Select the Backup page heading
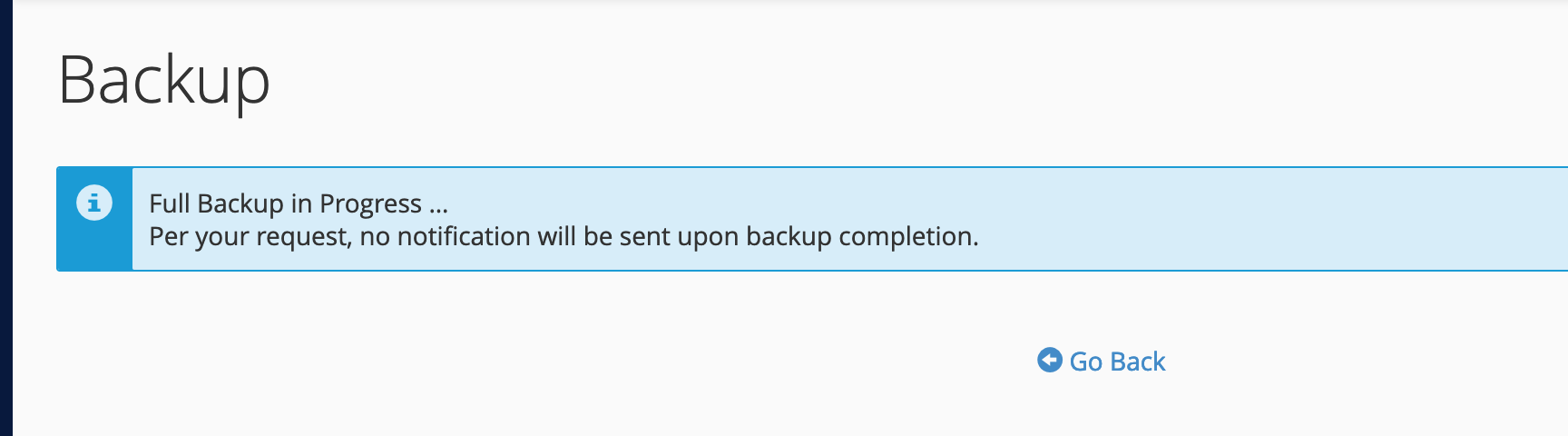The height and width of the screenshot is (436, 1568). (164, 82)
